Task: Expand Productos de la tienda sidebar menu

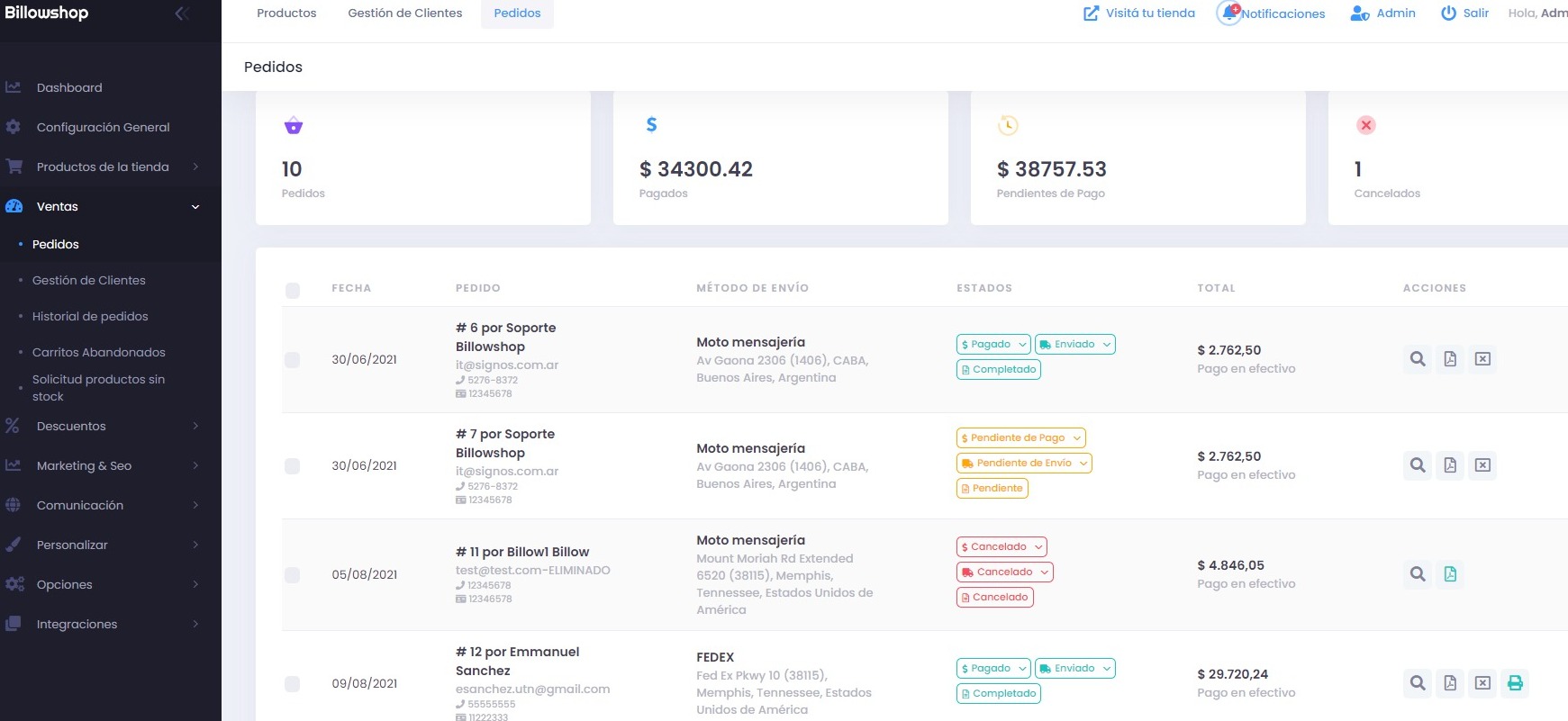Action: point(103,167)
